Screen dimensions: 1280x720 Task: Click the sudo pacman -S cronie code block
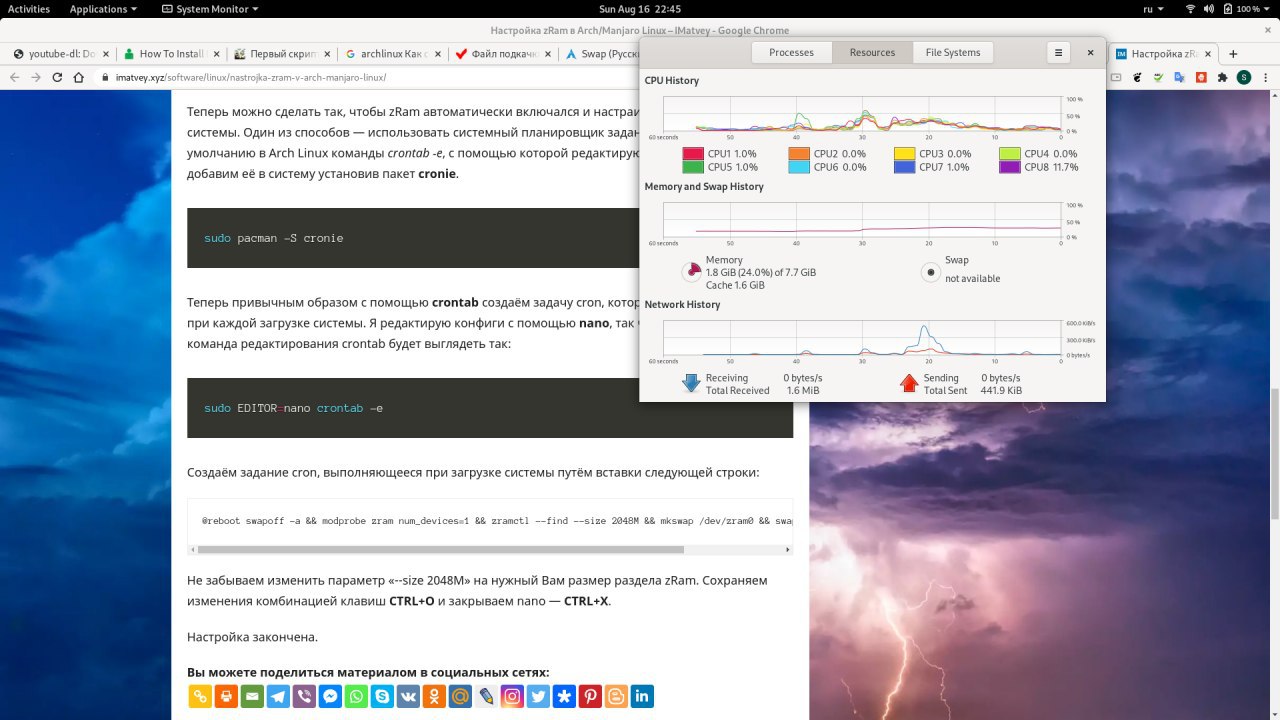pos(412,238)
